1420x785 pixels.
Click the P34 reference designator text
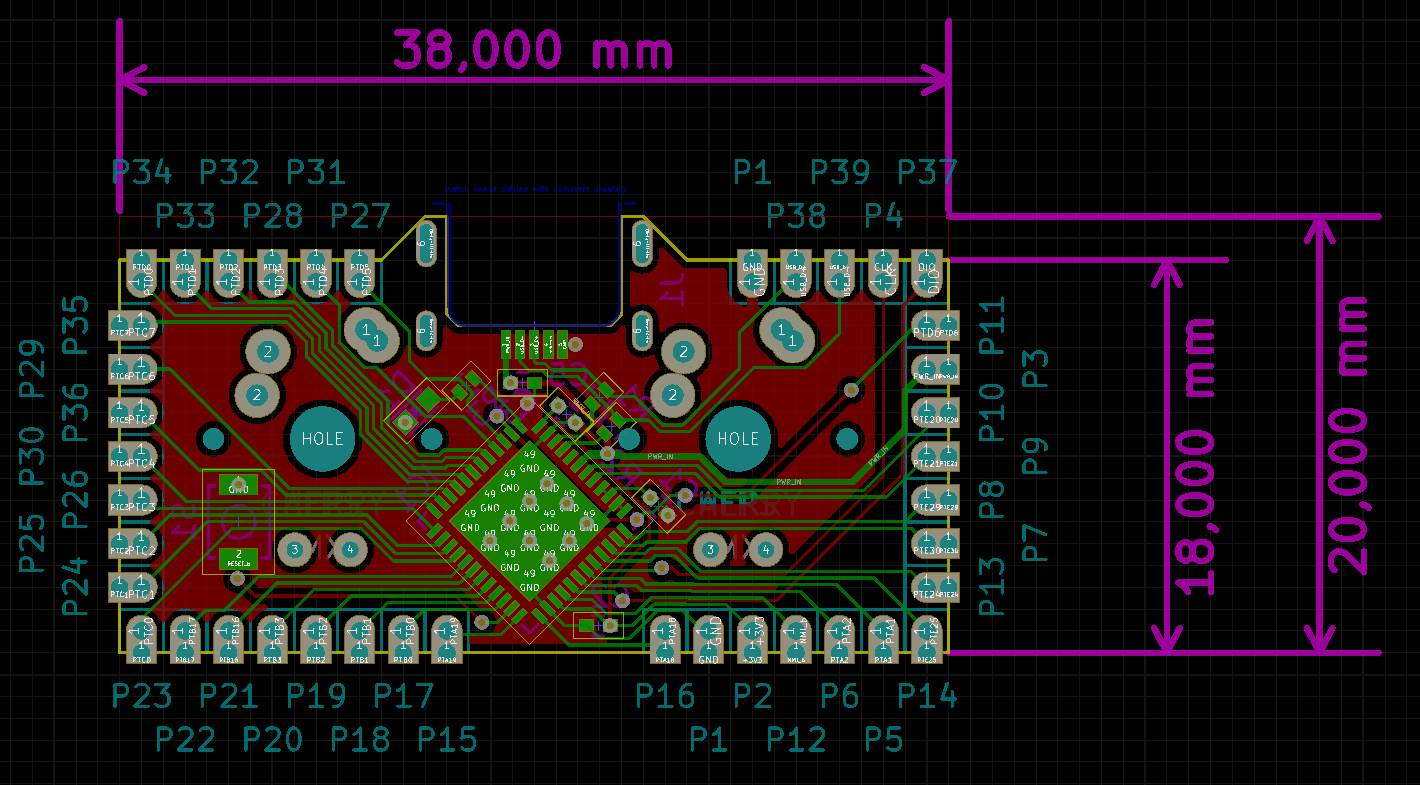pyautogui.click(x=141, y=173)
